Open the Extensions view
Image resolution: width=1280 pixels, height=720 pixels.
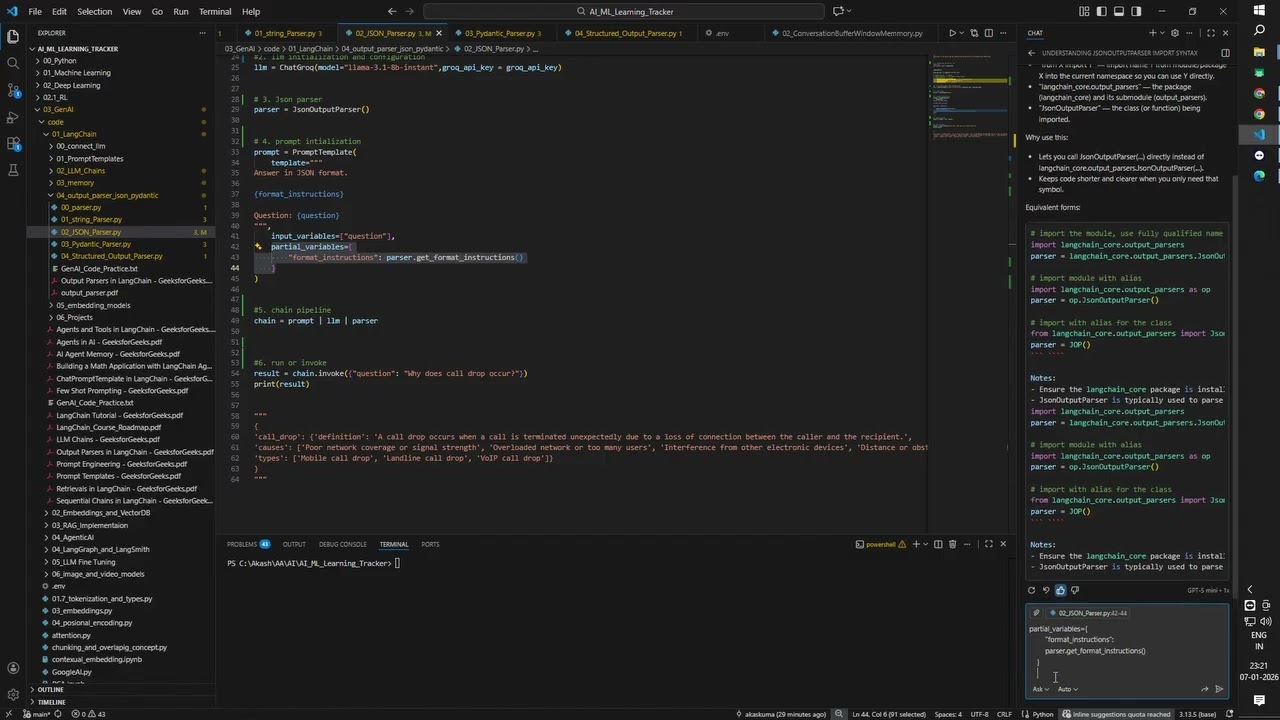pos(13,144)
